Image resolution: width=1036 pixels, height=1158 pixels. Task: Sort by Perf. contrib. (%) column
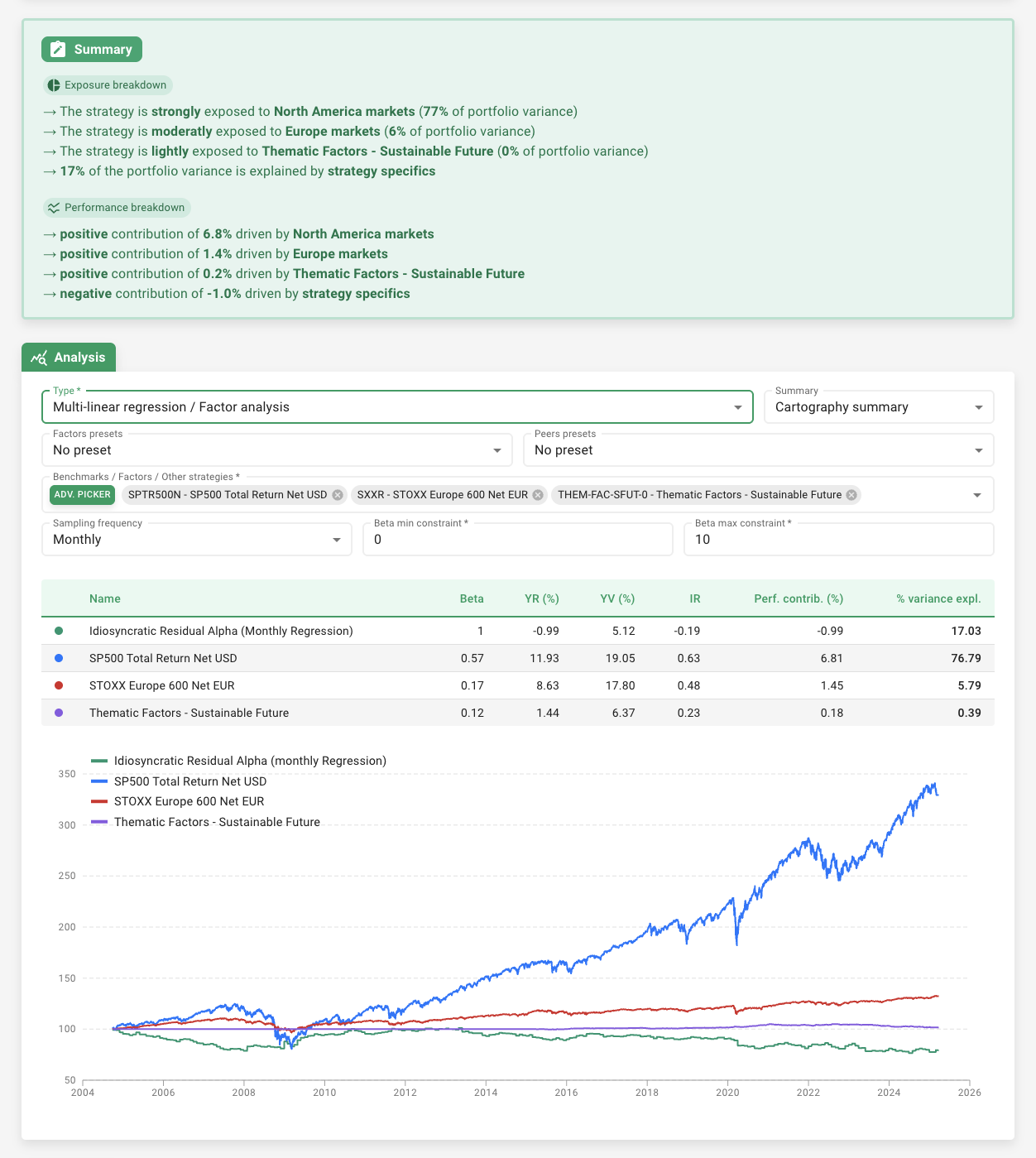point(799,598)
